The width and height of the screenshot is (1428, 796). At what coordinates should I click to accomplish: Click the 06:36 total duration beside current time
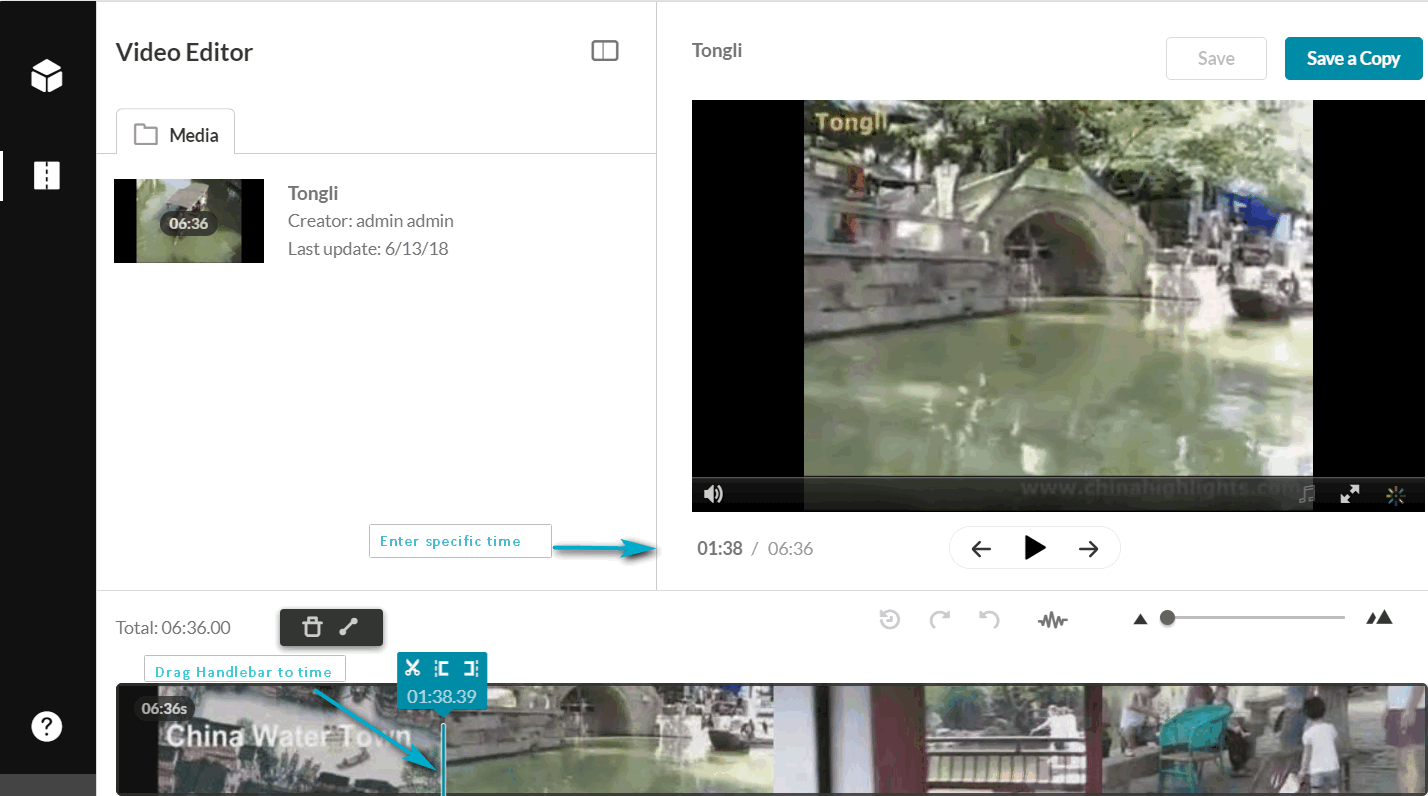790,548
